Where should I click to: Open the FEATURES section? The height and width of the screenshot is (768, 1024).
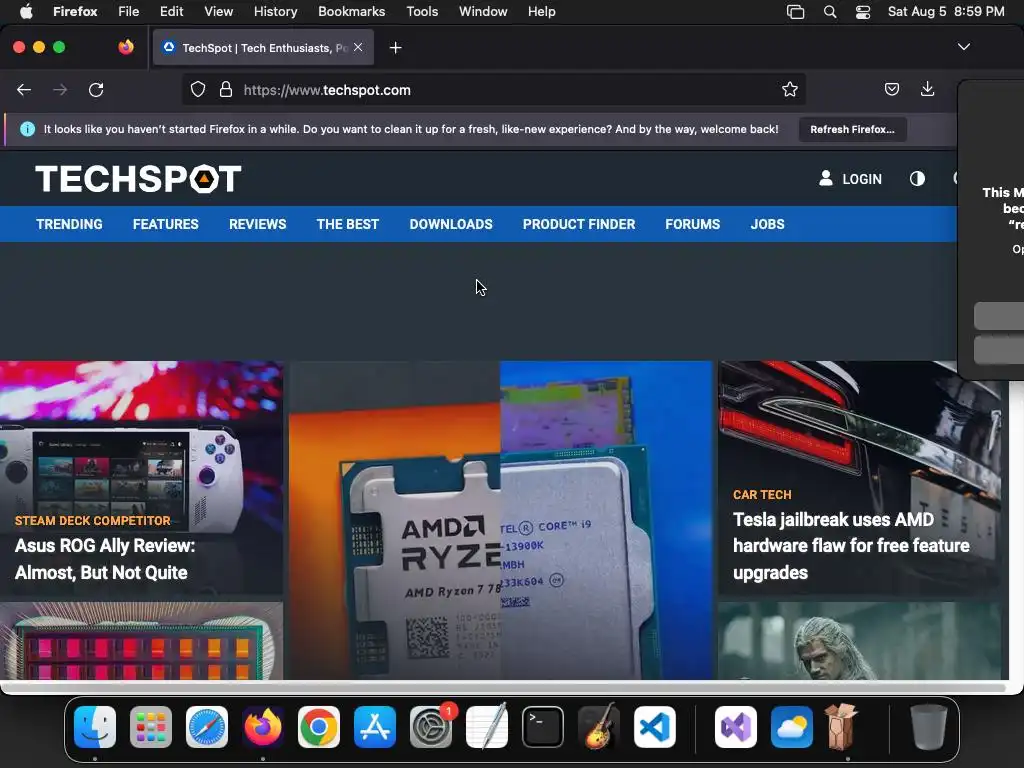click(x=166, y=224)
